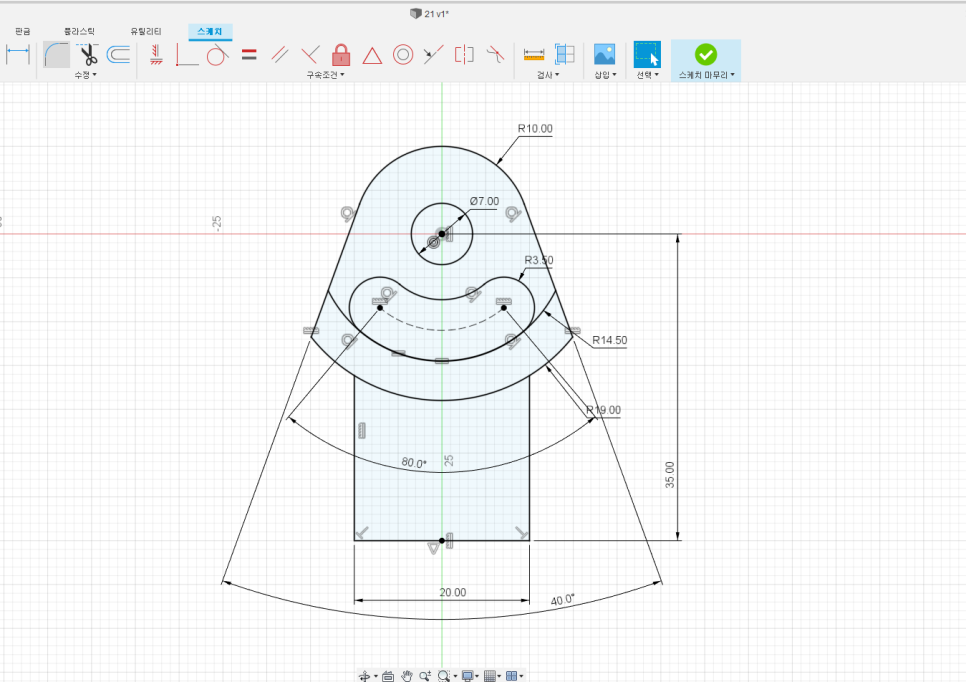Select the 20.00 width dimension
The height and width of the screenshot is (682, 966).
click(452, 593)
